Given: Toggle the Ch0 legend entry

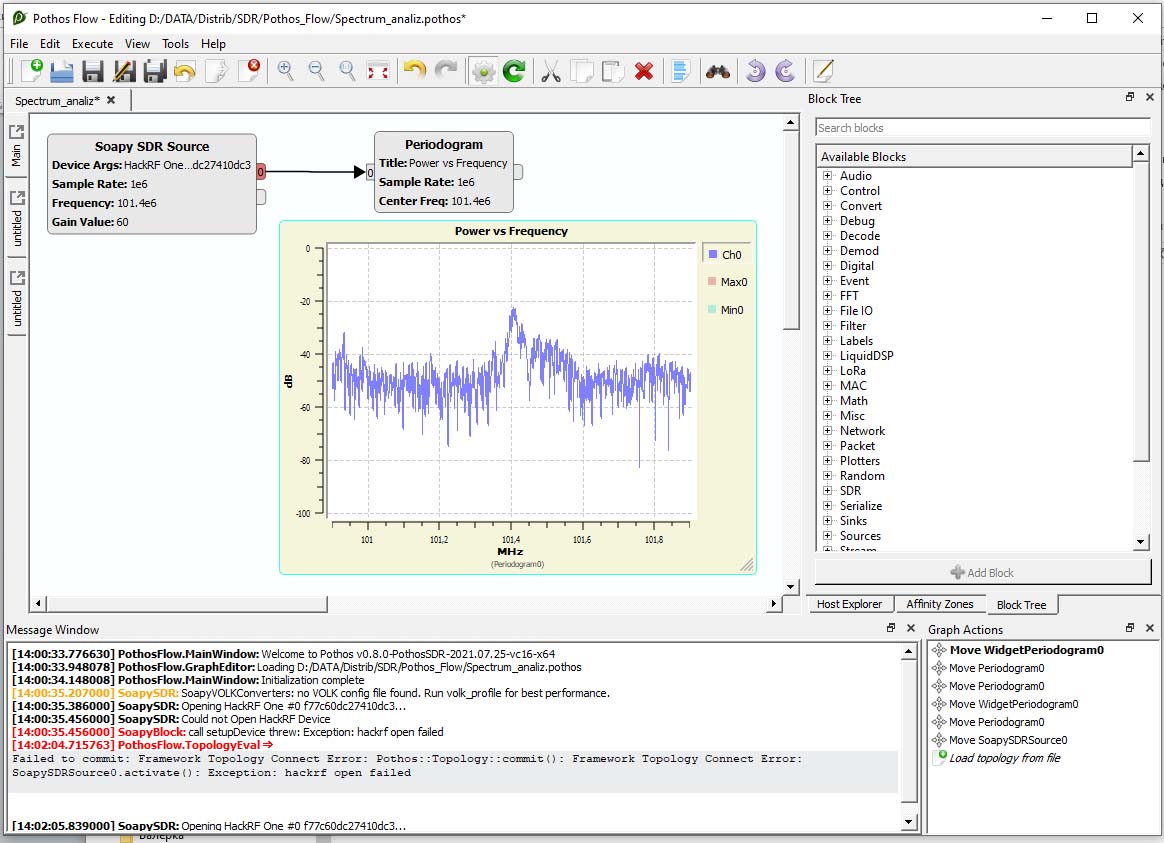Looking at the screenshot, I should pyautogui.click(x=725, y=255).
